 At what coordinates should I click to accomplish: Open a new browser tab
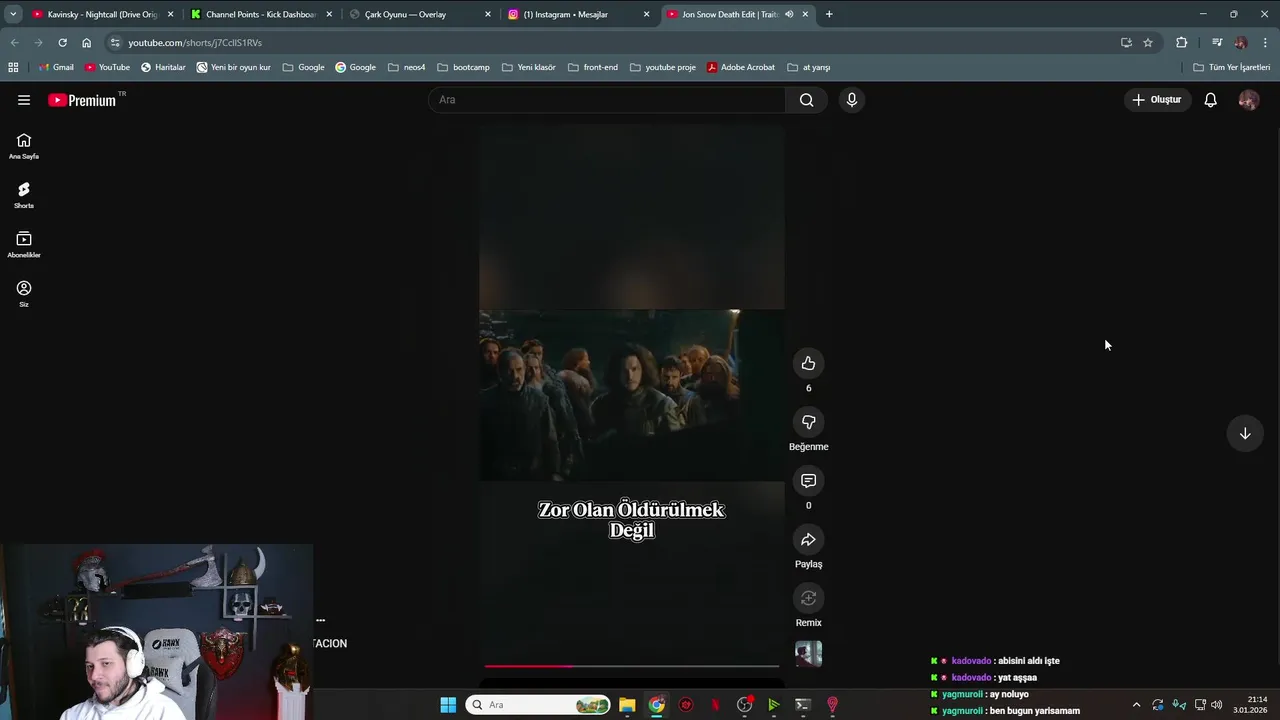pos(829,14)
